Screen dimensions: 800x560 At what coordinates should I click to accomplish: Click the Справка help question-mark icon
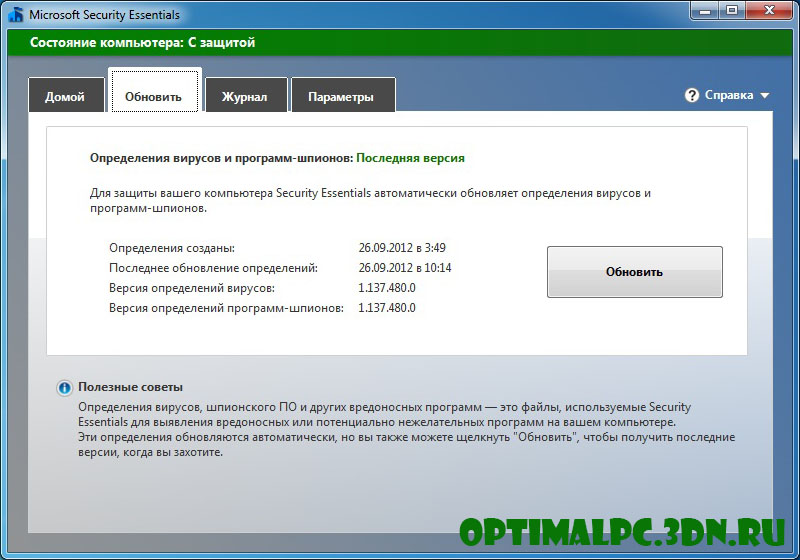692,95
